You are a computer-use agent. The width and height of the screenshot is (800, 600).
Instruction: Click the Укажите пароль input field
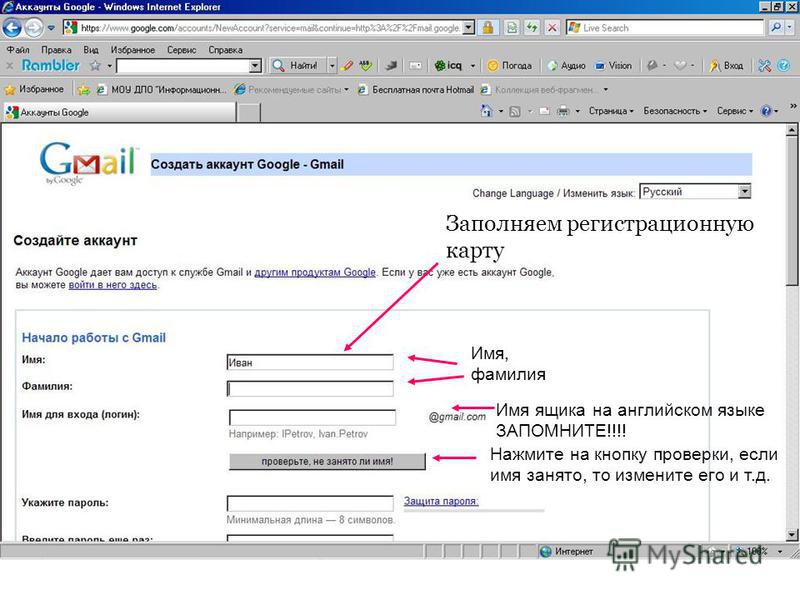[310, 503]
